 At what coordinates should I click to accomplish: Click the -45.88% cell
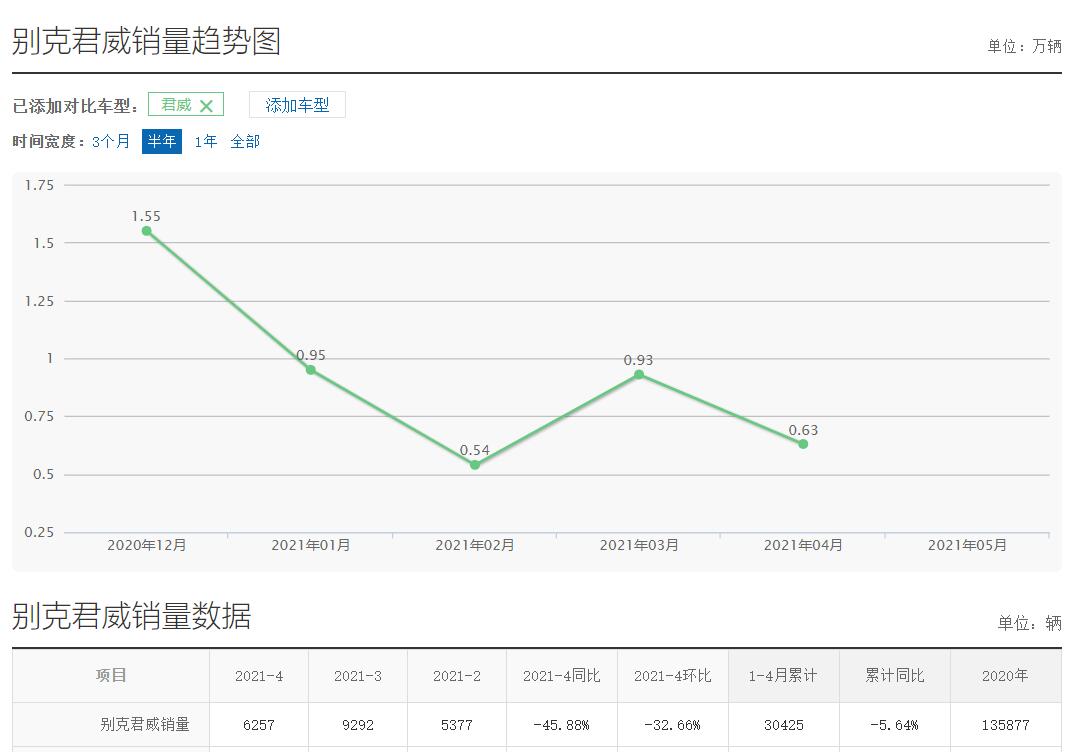tap(562, 725)
